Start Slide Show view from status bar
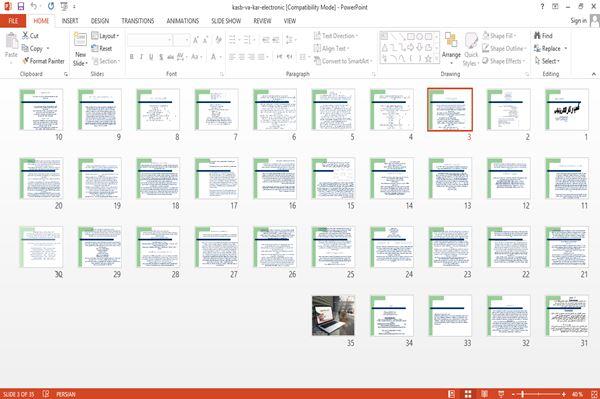The height and width of the screenshot is (399, 600). pyautogui.click(x=501, y=394)
